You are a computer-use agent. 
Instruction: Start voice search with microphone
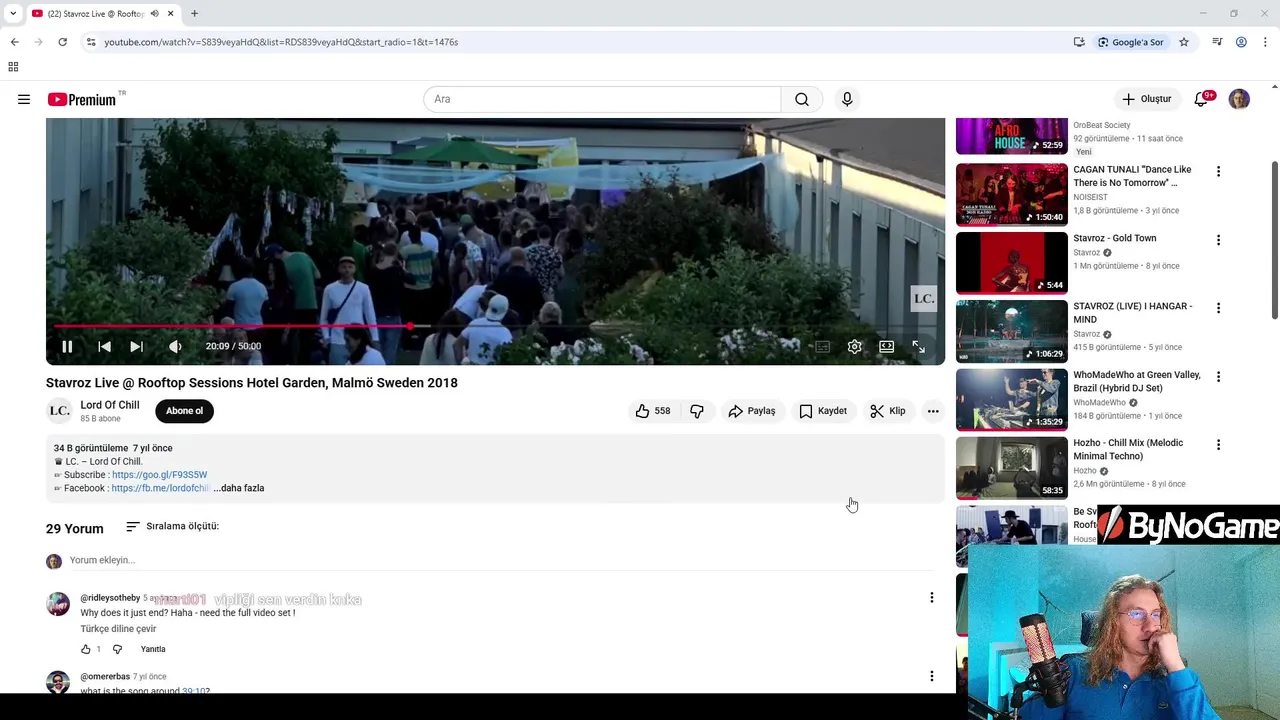pos(847,99)
